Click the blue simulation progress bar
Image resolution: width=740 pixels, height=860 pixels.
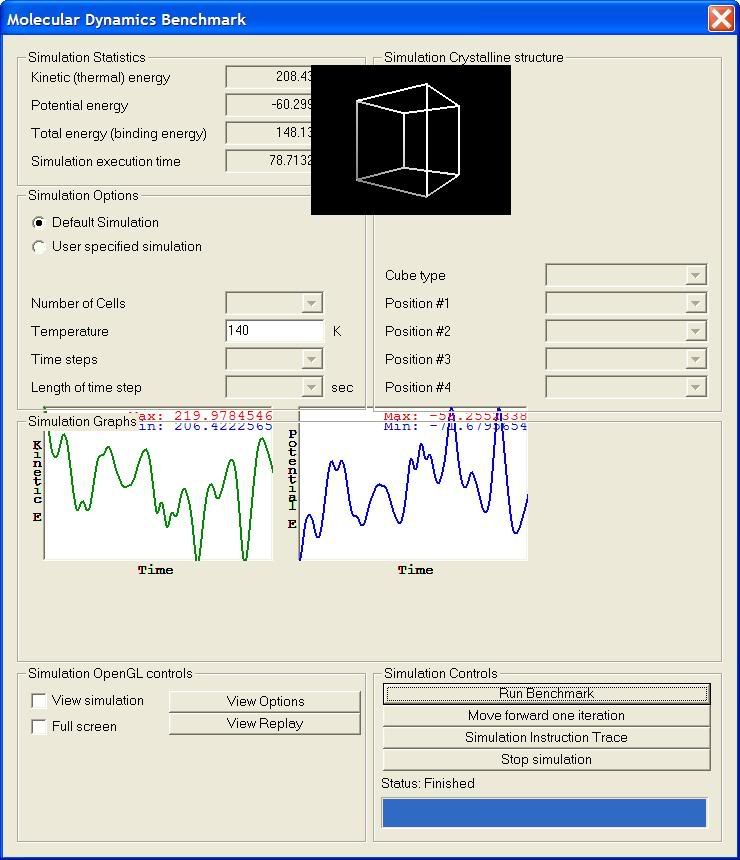pyautogui.click(x=544, y=812)
